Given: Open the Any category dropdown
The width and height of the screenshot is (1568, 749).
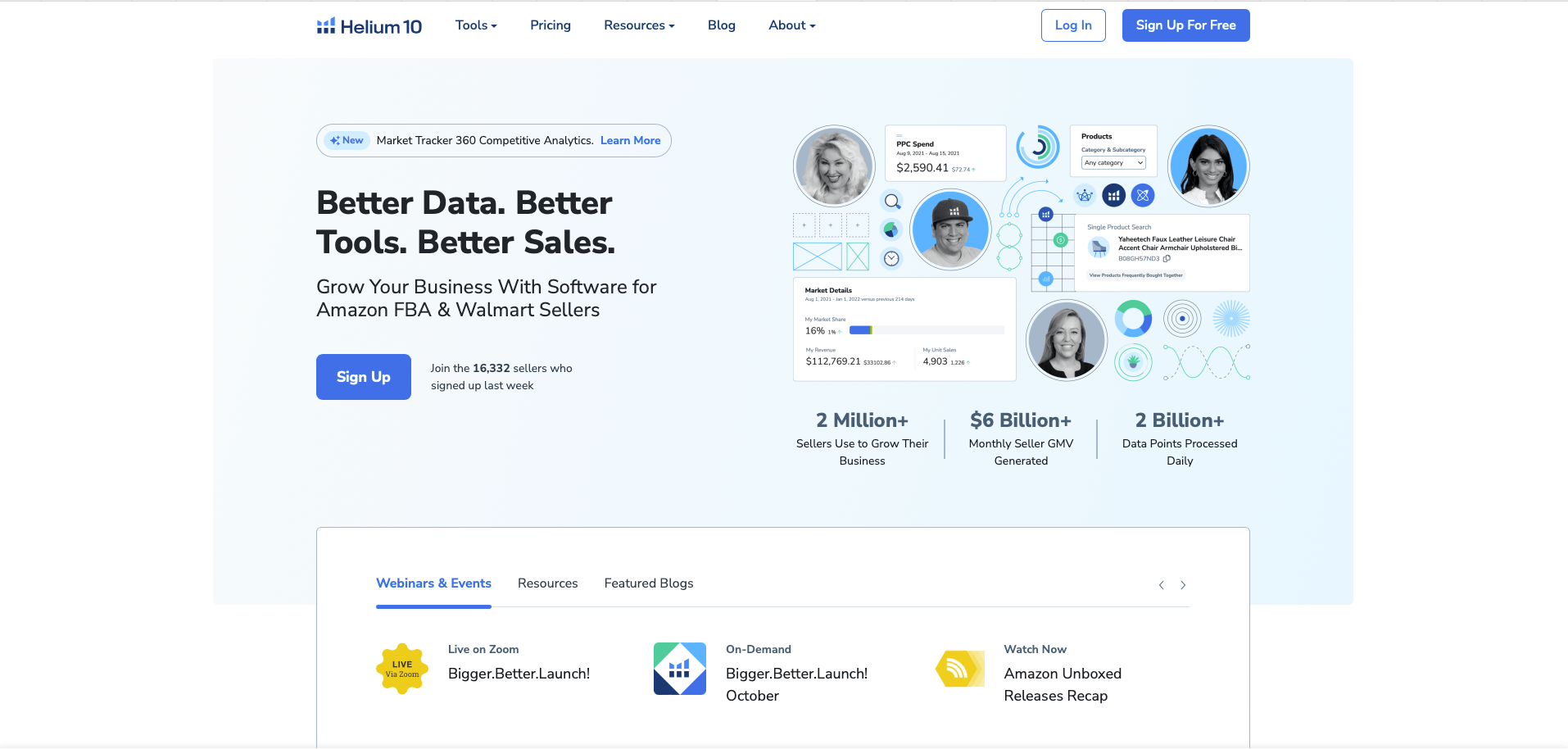Looking at the screenshot, I should 1113,163.
